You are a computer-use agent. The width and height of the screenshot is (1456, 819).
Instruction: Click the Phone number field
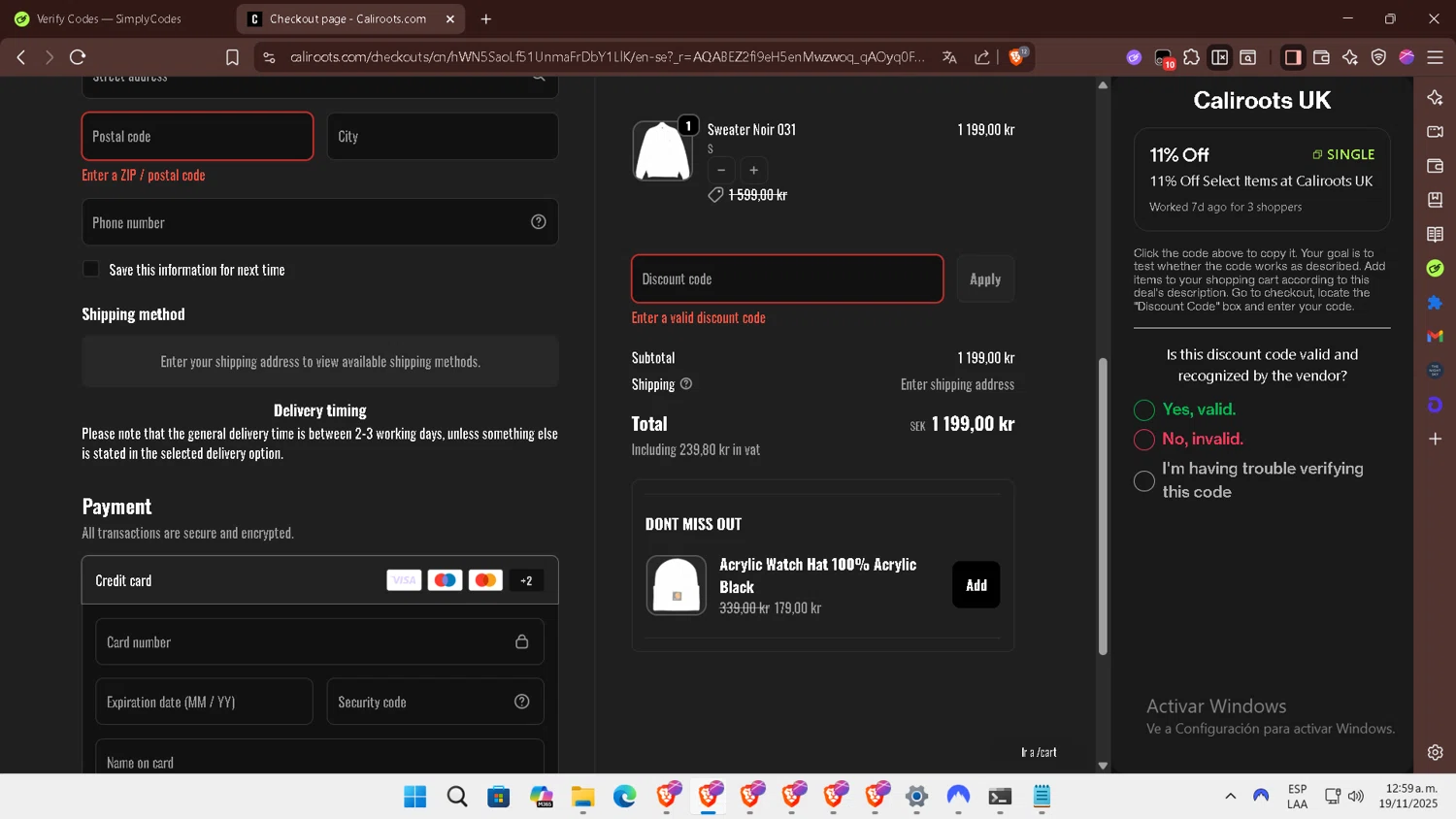click(x=319, y=222)
